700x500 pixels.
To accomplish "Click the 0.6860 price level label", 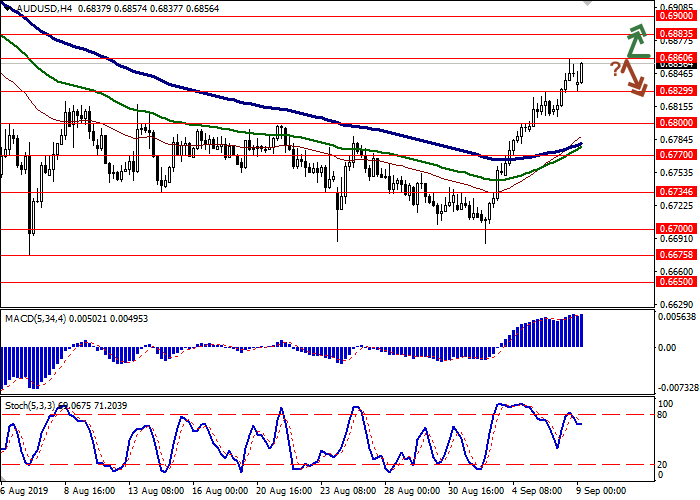I will point(675,58).
